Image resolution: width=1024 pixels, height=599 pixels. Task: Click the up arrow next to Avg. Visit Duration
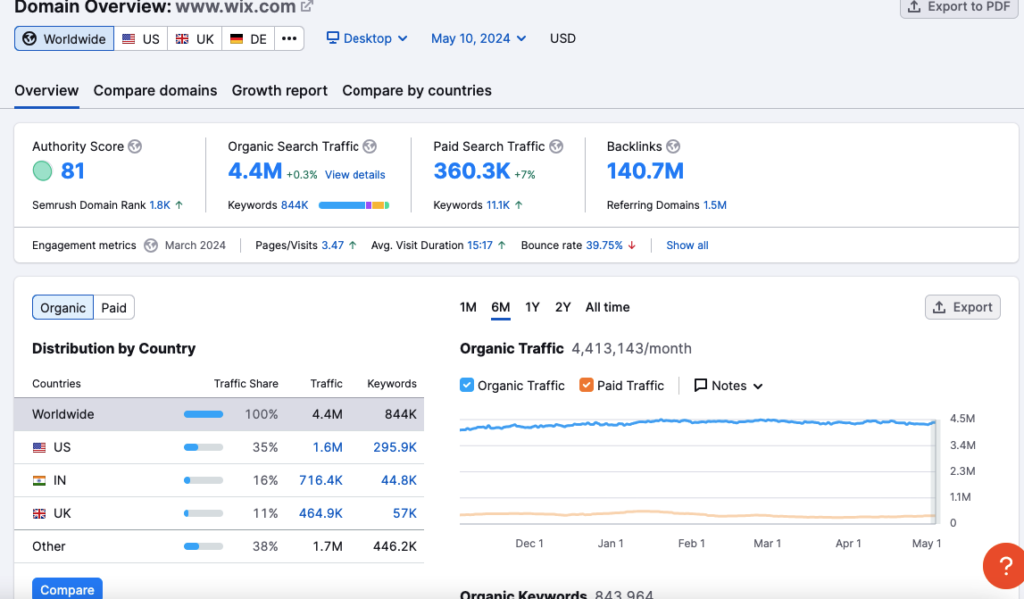click(x=502, y=246)
